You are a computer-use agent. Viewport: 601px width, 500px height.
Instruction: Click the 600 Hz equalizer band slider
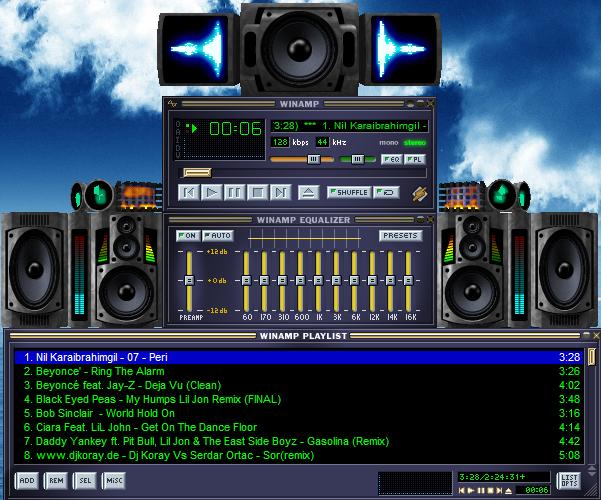[x=300, y=281]
